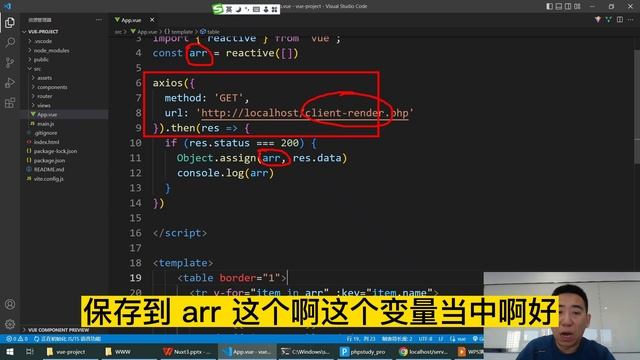Open index.html in the file tree

click(x=46, y=142)
